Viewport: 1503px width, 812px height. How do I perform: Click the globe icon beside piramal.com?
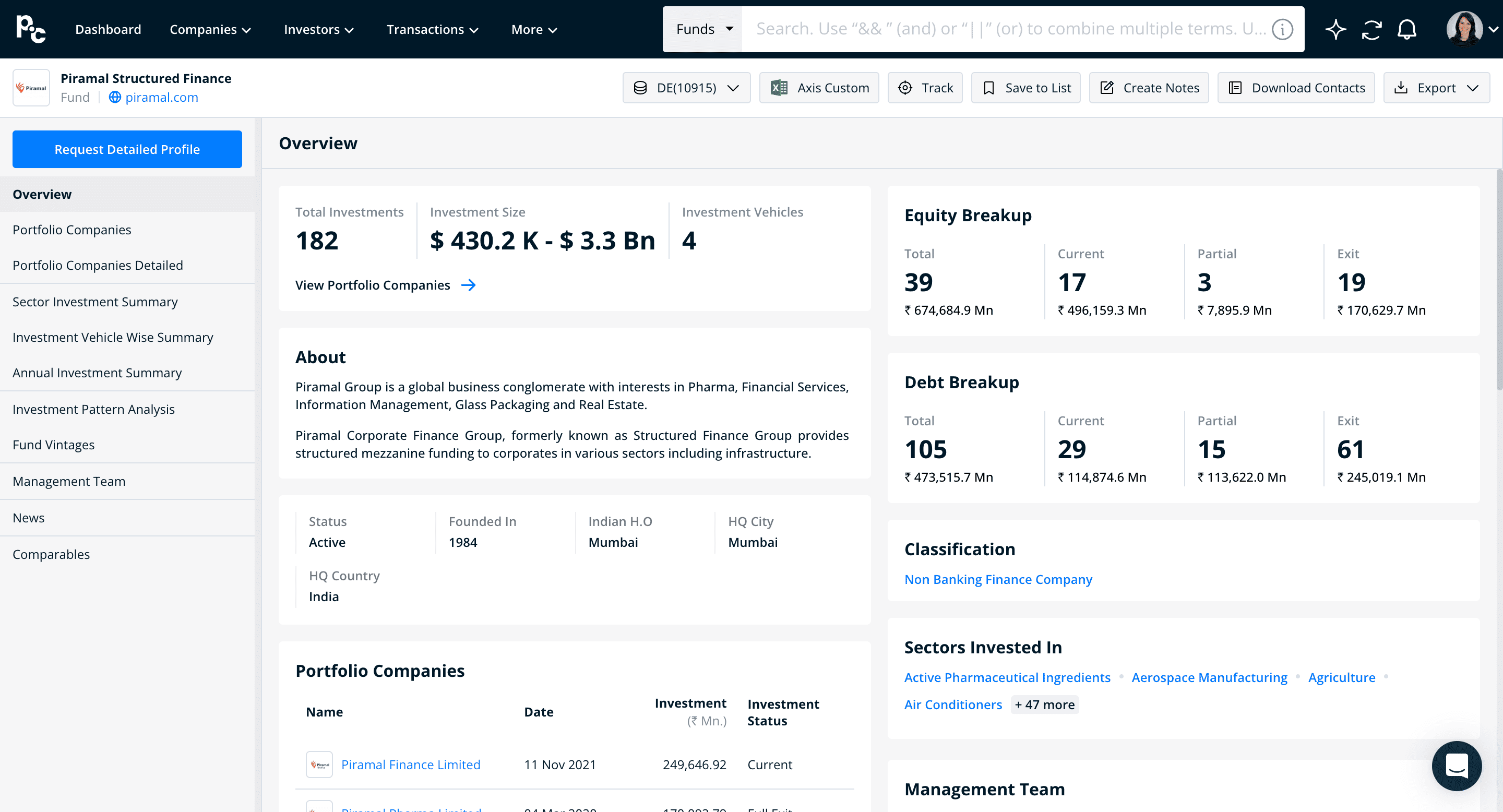(115, 98)
